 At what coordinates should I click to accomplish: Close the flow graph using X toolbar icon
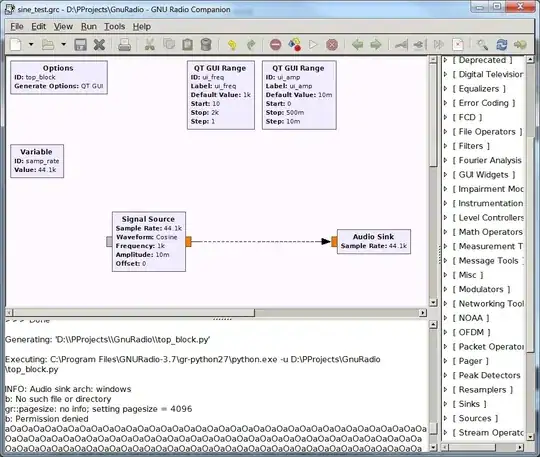tap(99, 45)
